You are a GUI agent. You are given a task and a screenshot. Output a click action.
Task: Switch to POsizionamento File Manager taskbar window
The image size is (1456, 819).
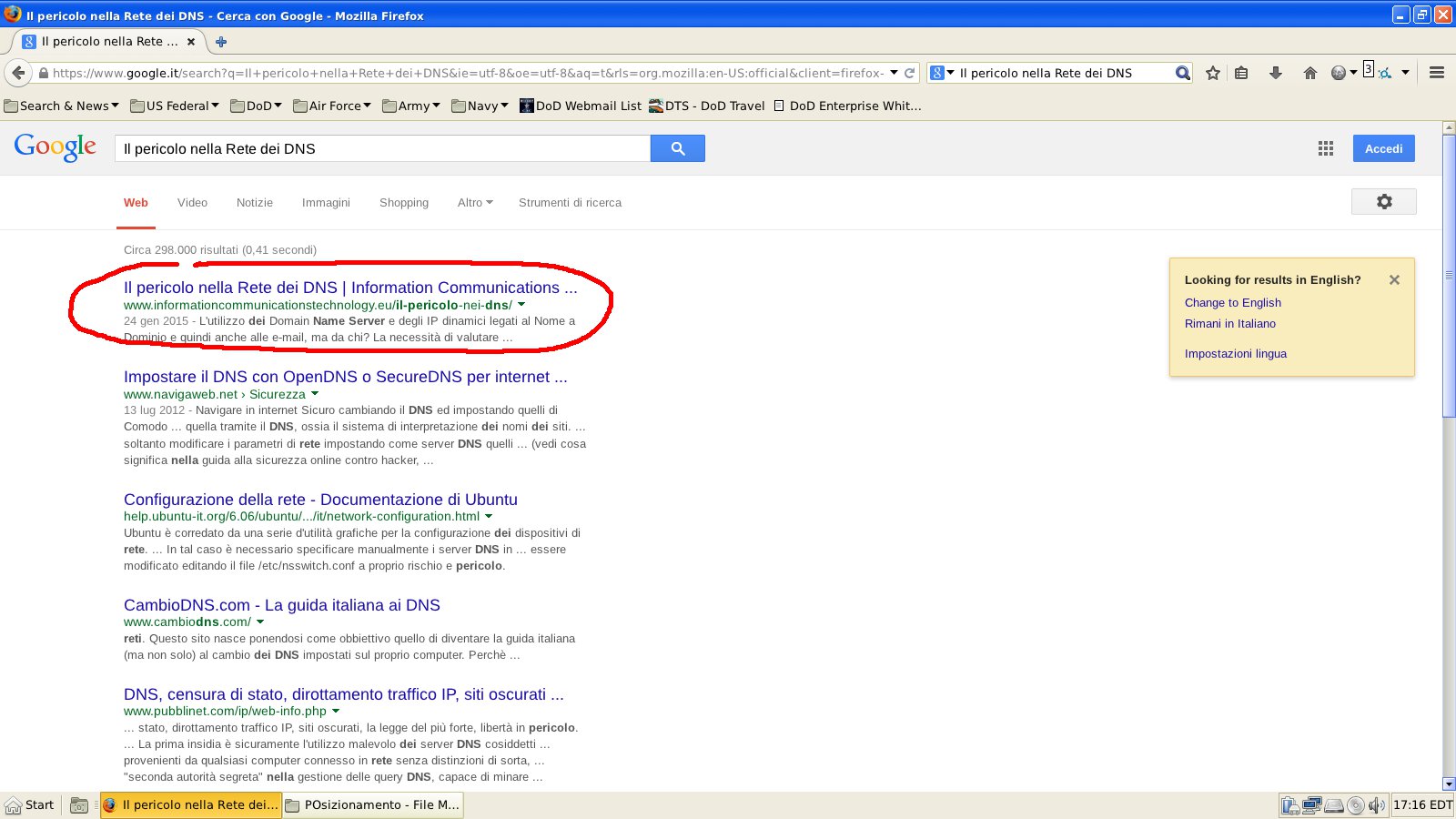(x=373, y=805)
